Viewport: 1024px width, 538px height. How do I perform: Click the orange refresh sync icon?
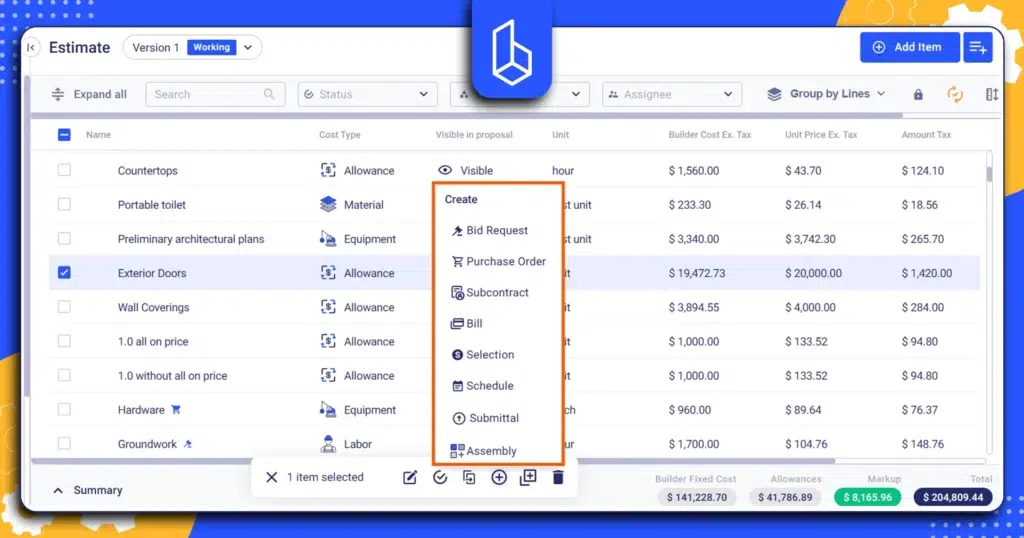coord(955,95)
